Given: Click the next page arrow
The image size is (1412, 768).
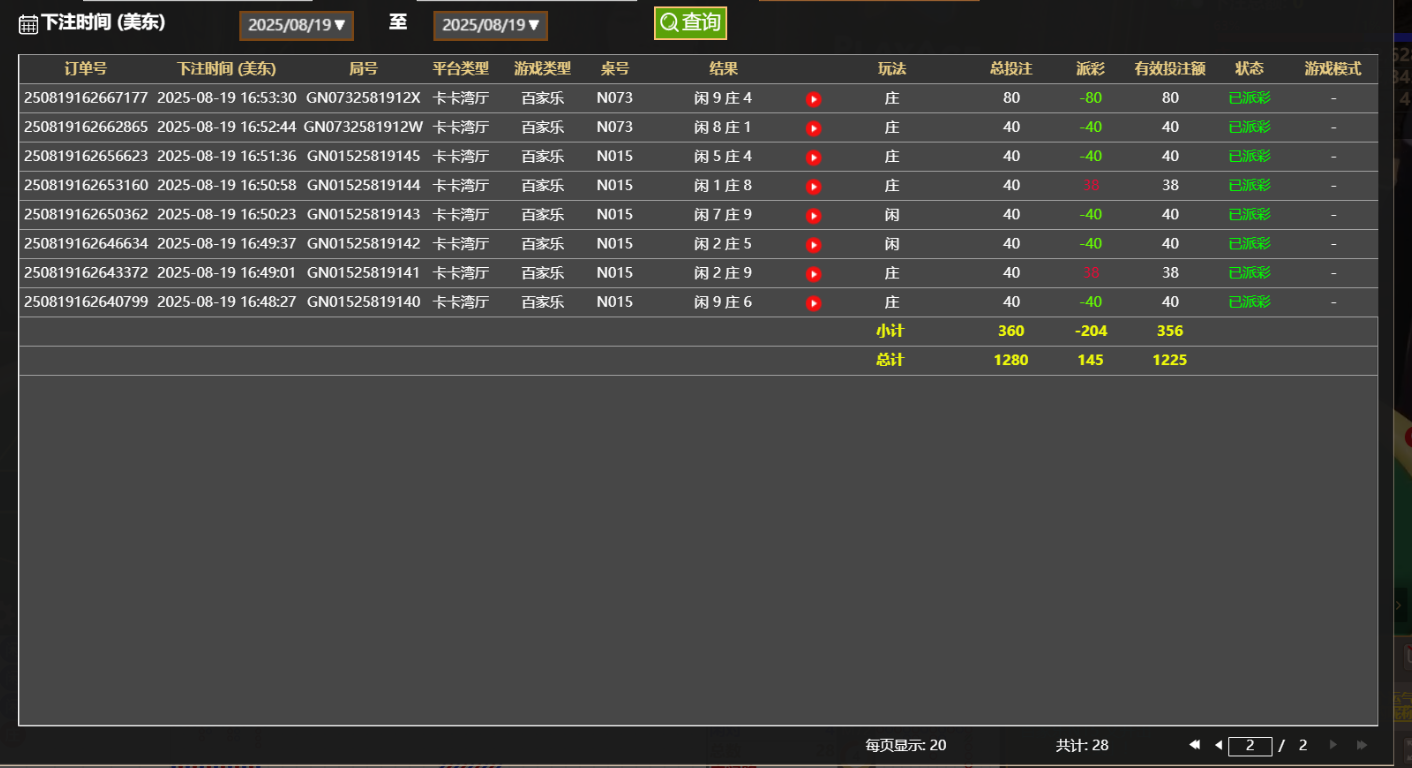Looking at the screenshot, I should (x=1334, y=745).
